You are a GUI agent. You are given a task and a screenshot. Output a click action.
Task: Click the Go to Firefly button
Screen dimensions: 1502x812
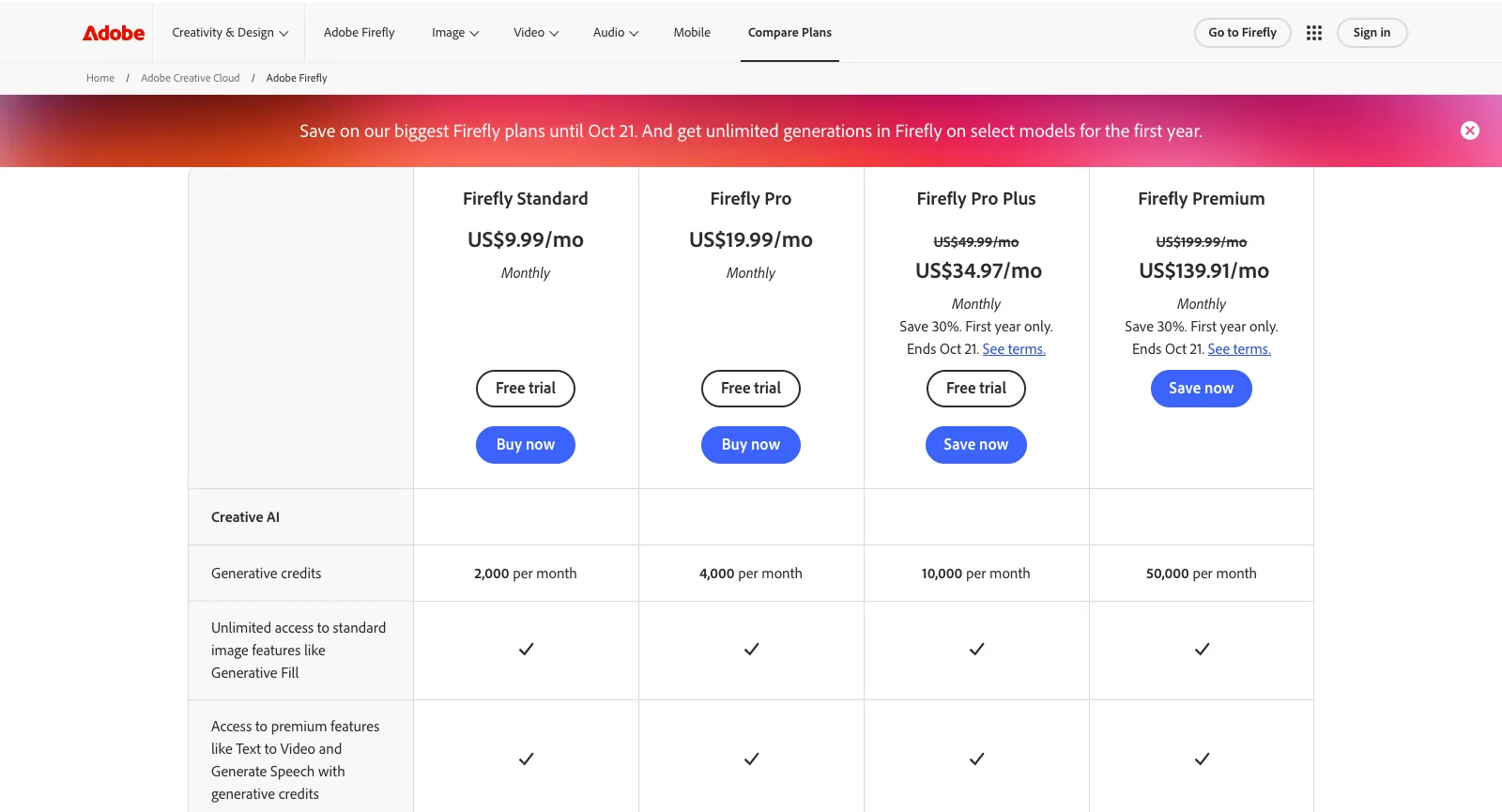click(1243, 33)
